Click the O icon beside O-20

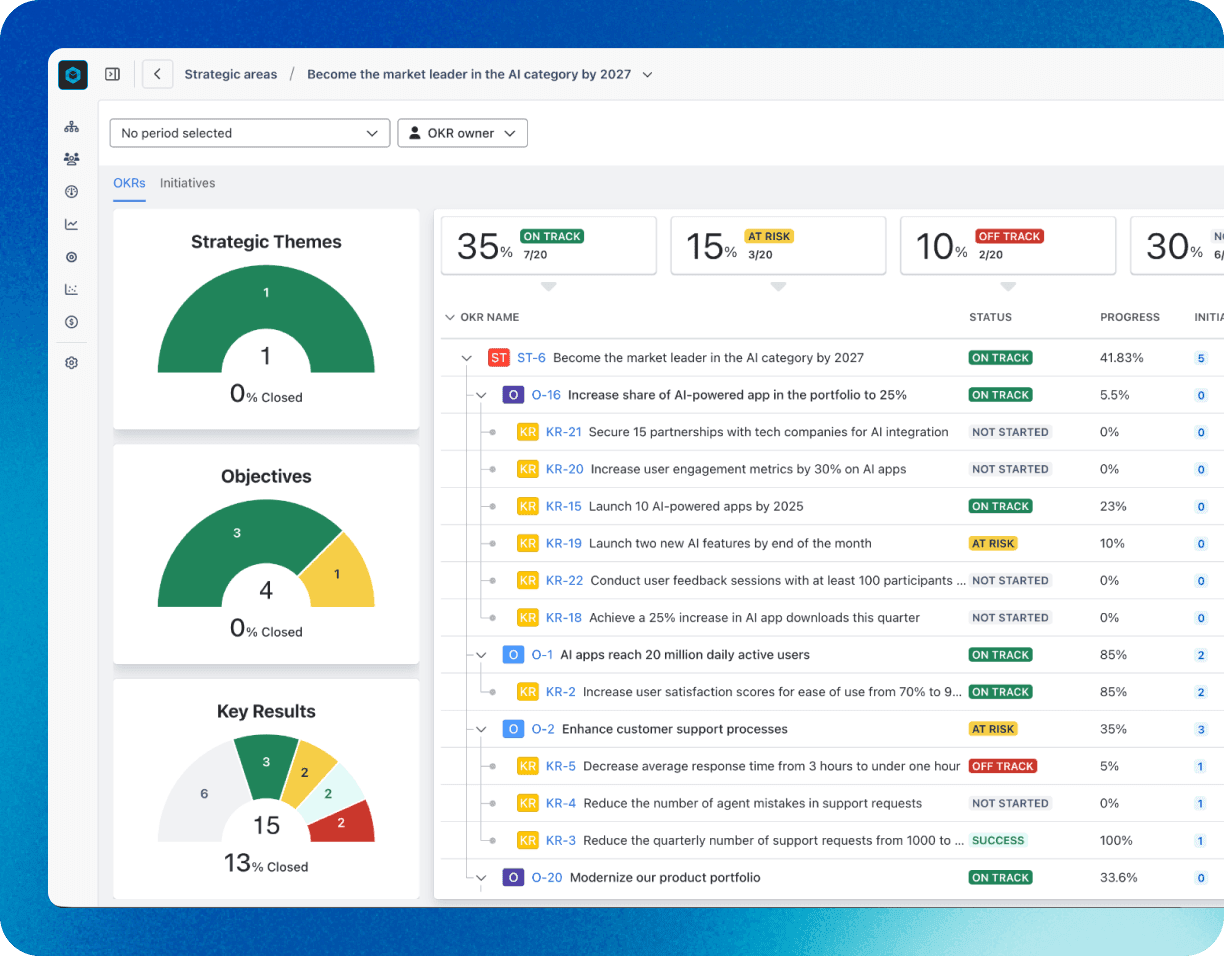(x=513, y=877)
